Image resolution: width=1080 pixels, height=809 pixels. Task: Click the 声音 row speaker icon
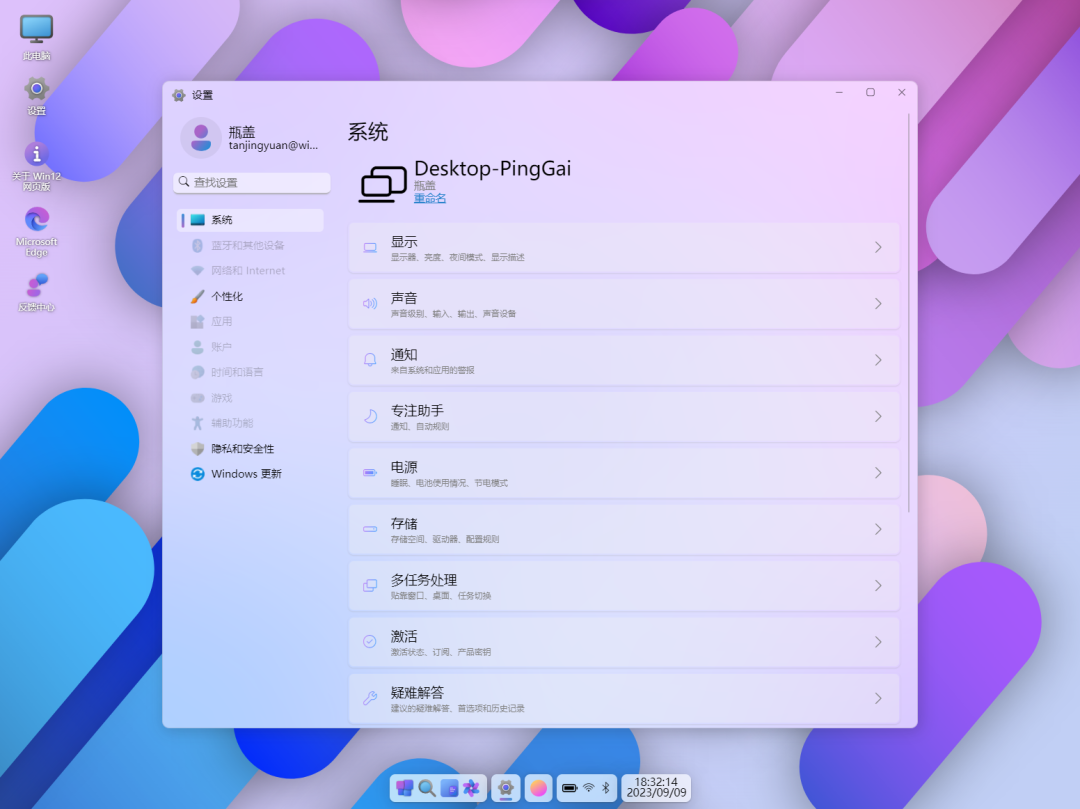coord(370,304)
